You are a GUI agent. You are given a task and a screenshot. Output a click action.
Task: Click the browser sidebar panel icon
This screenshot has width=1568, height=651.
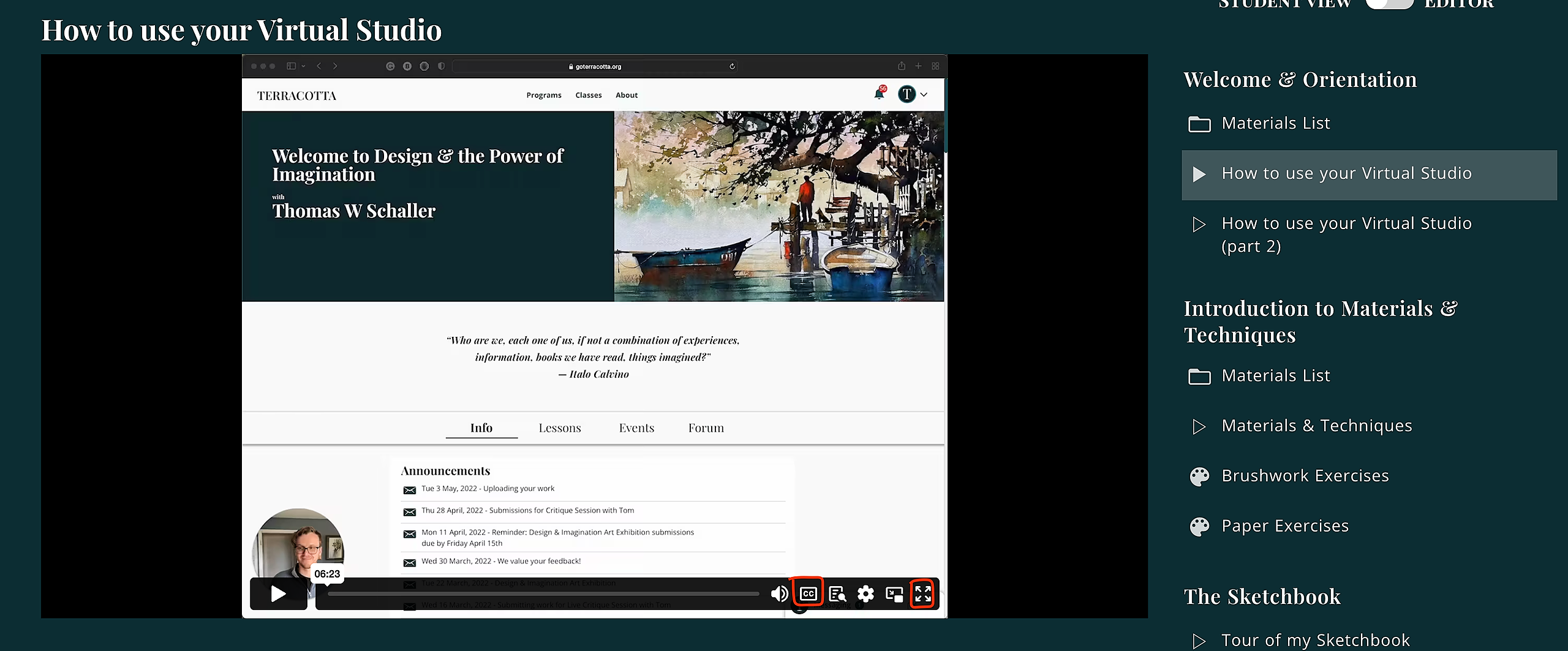coord(292,66)
